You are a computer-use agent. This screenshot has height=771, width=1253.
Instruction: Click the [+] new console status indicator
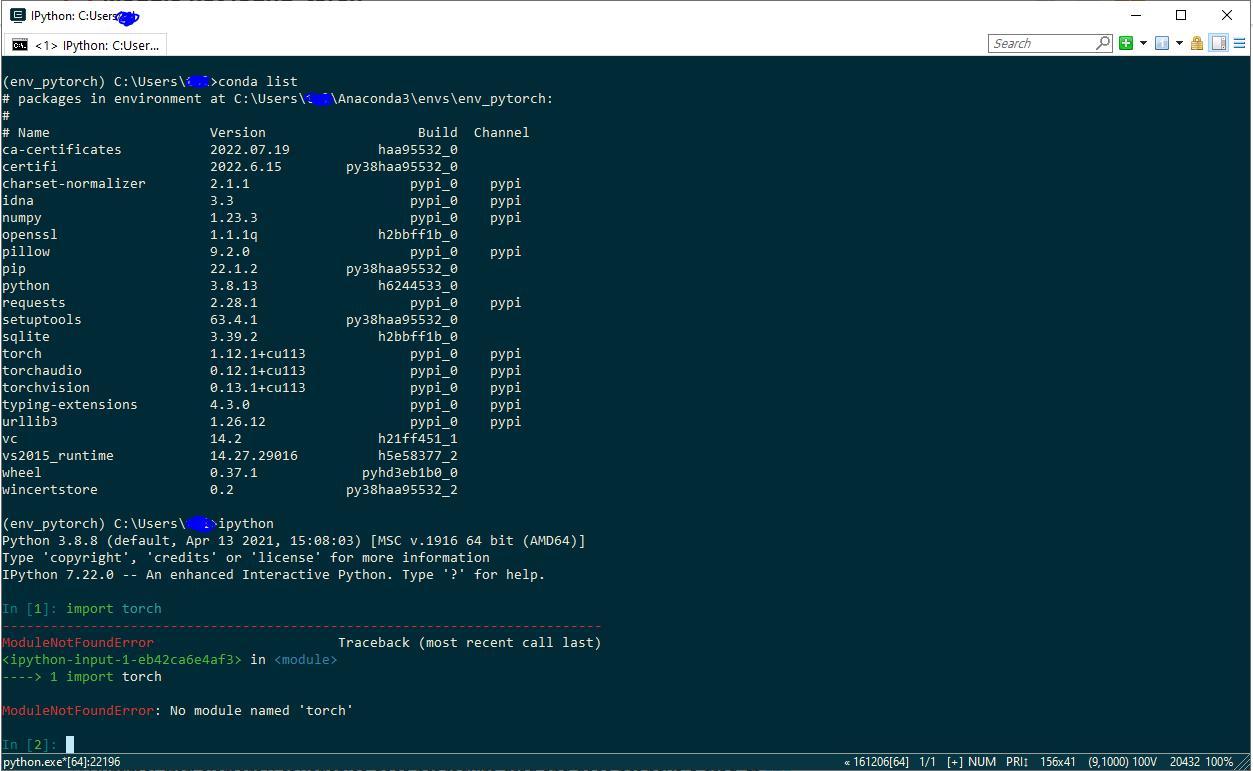click(x=954, y=762)
